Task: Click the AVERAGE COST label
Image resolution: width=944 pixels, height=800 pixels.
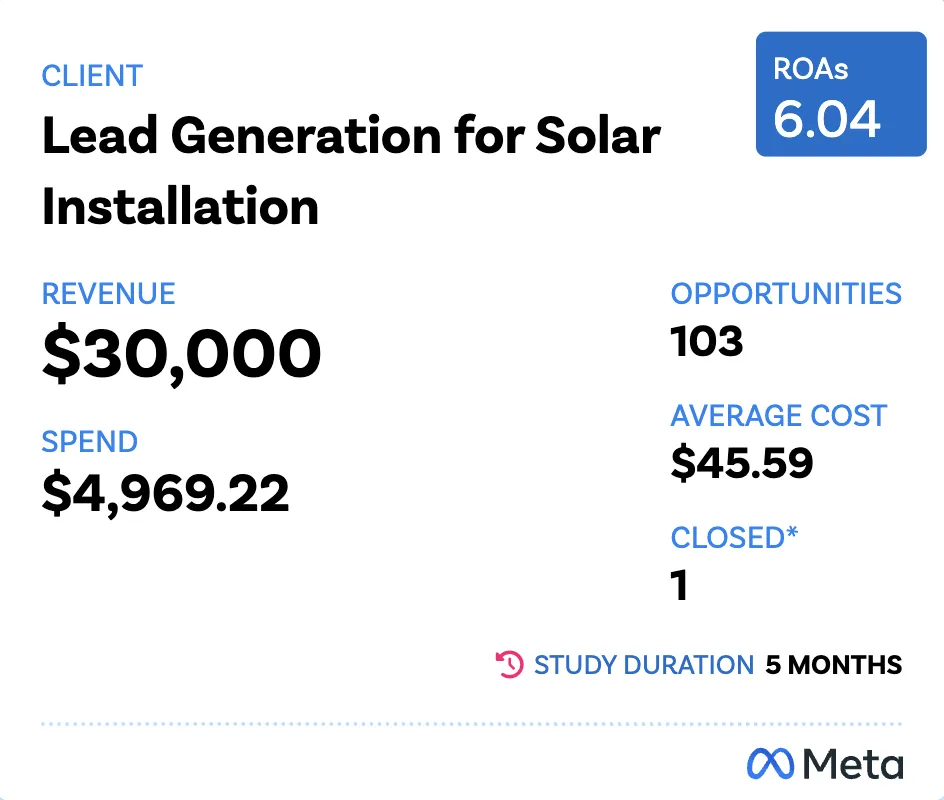Action: pyautogui.click(x=778, y=415)
